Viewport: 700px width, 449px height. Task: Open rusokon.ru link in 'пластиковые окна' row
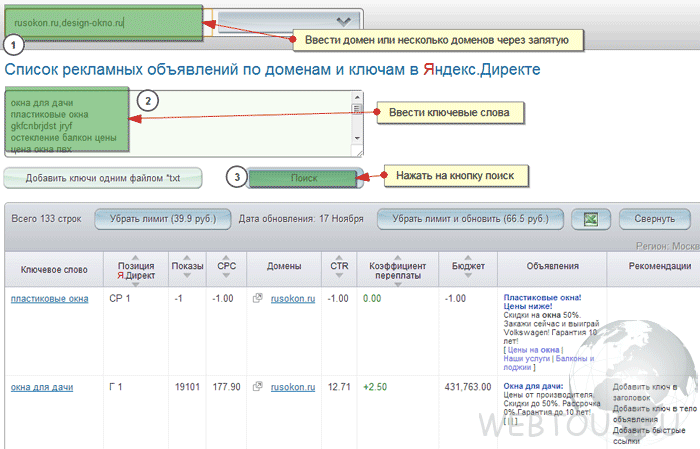click(293, 299)
